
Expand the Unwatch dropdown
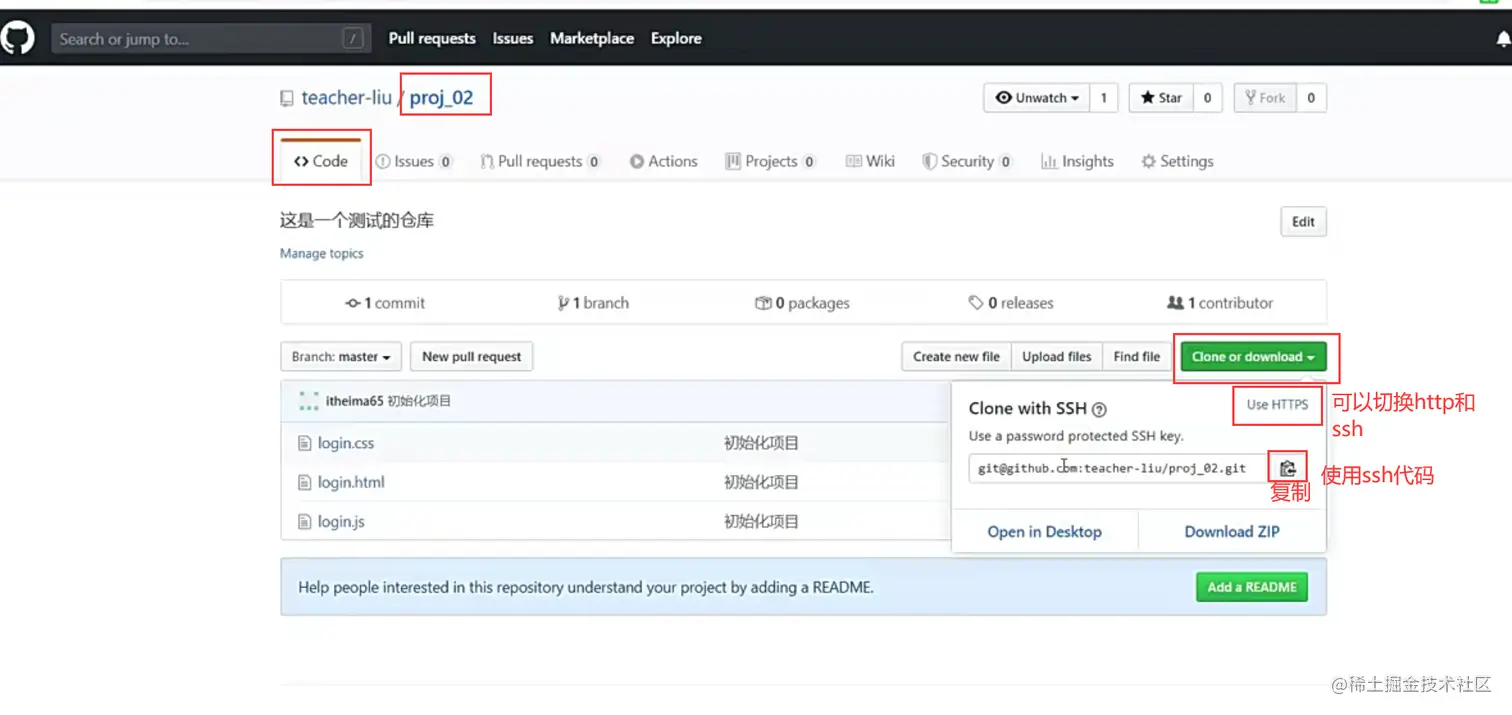pos(1037,98)
